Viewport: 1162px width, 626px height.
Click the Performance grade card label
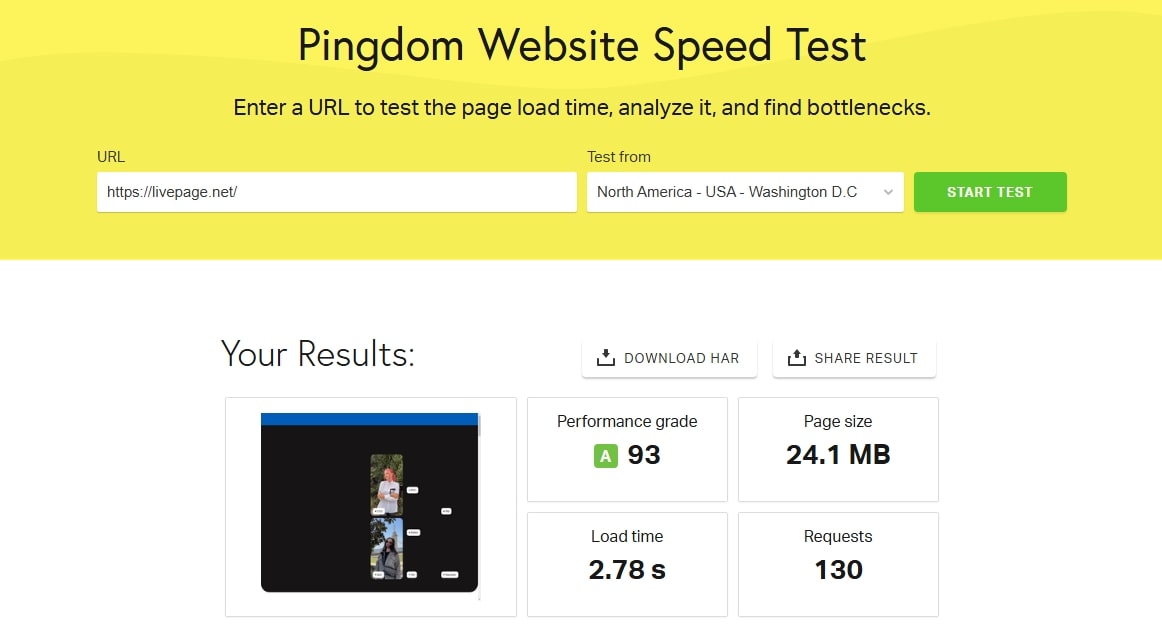tap(627, 422)
